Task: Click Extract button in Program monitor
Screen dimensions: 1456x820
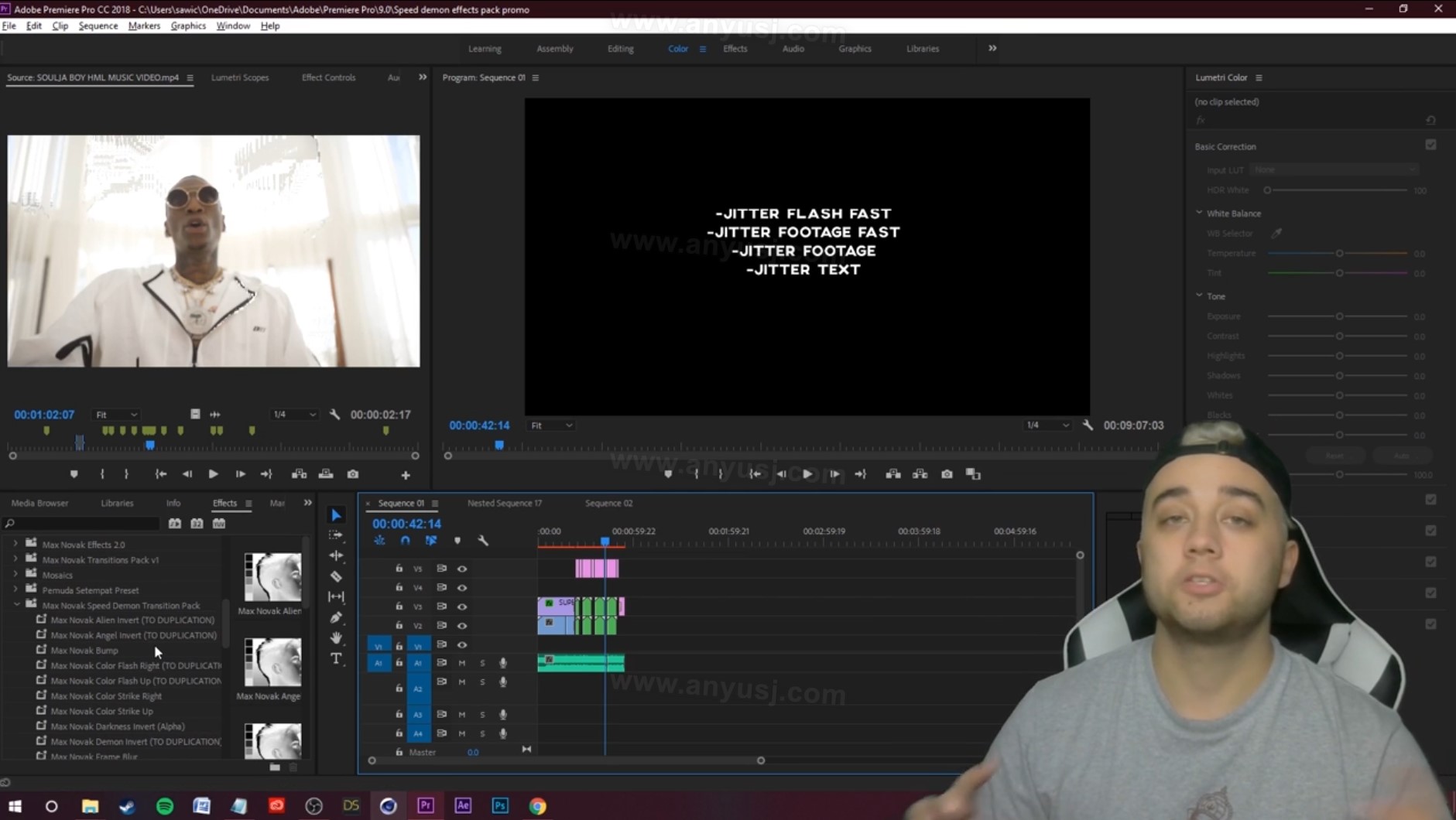Action: click(x=920, y=474)
